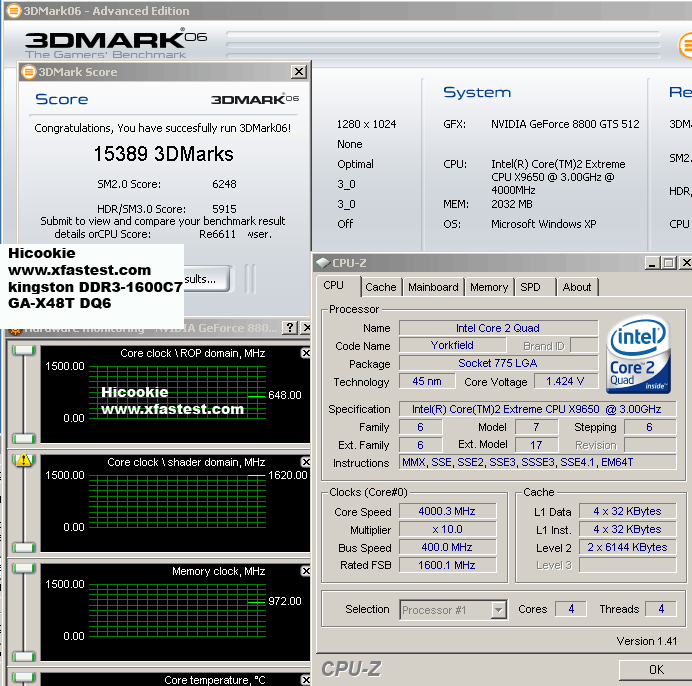692x686 pixels.
Task: Click the Technology value 45 nm
Action: coord(427,381)
